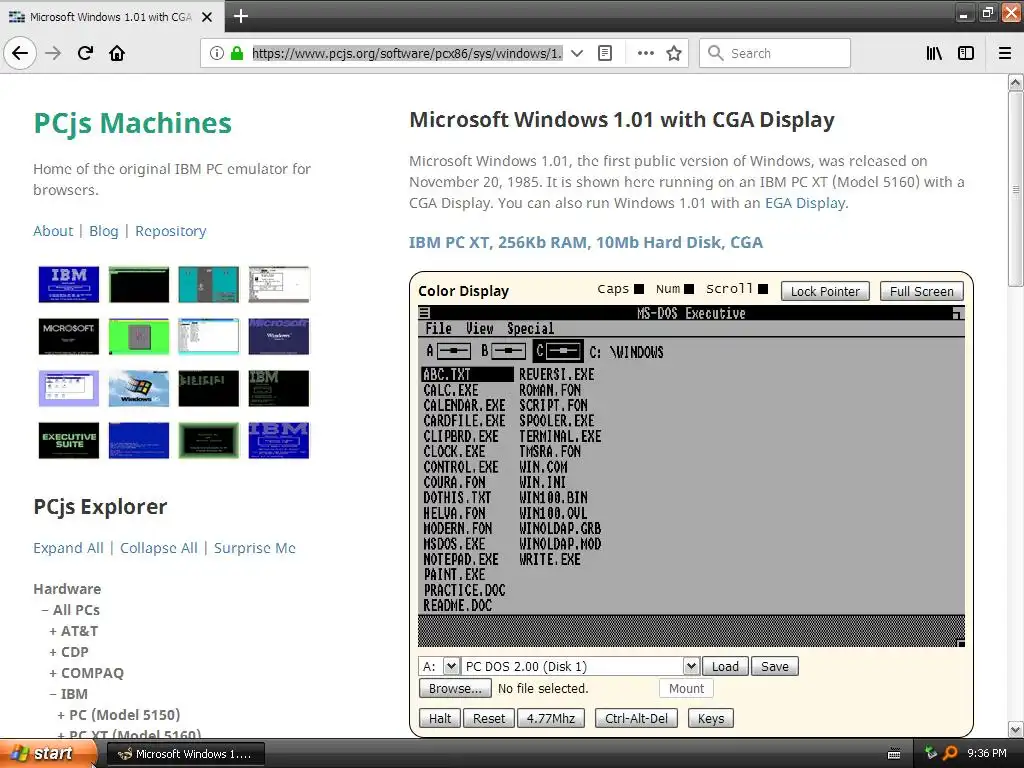This screenshot has height=768, width=1024.
Task: Open the PC DOS 2.00 disk dropdown
Action: click(692, 666)
